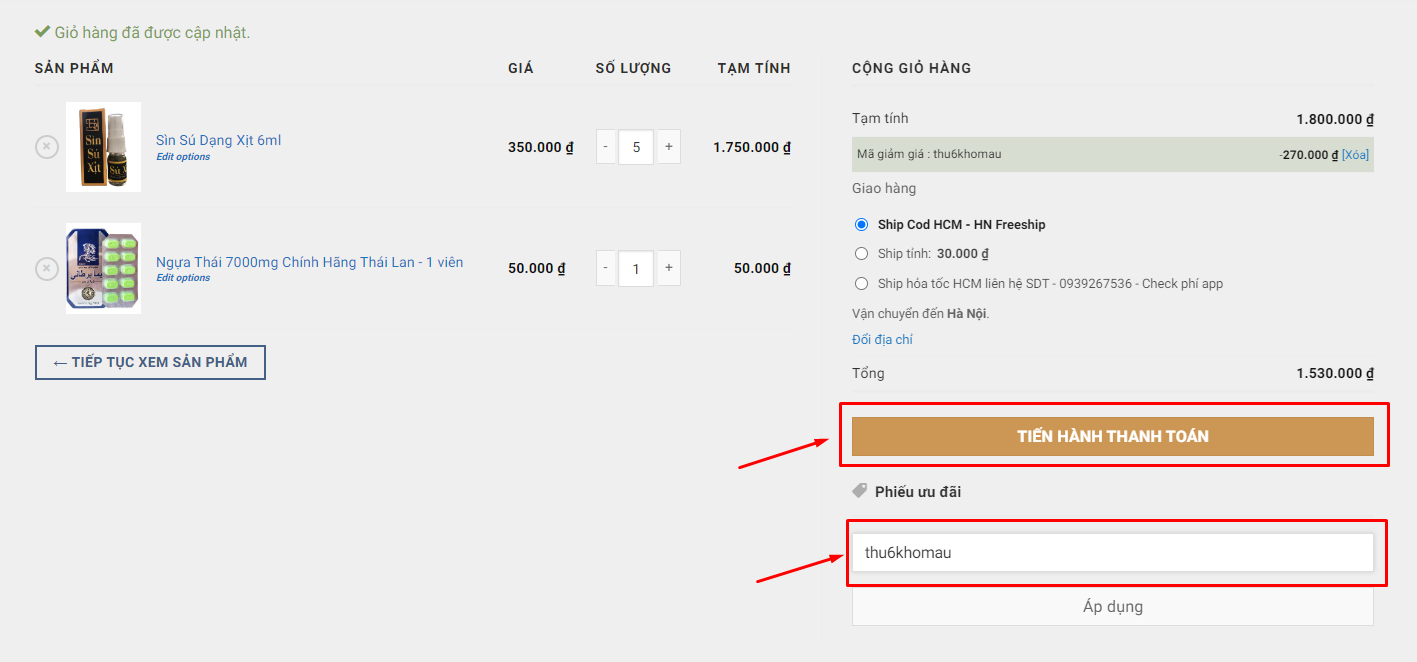The image size is (1417, 662).
Task: Increase quantity of Ngựa Thái 7000mg
Action: click(669, 268)
